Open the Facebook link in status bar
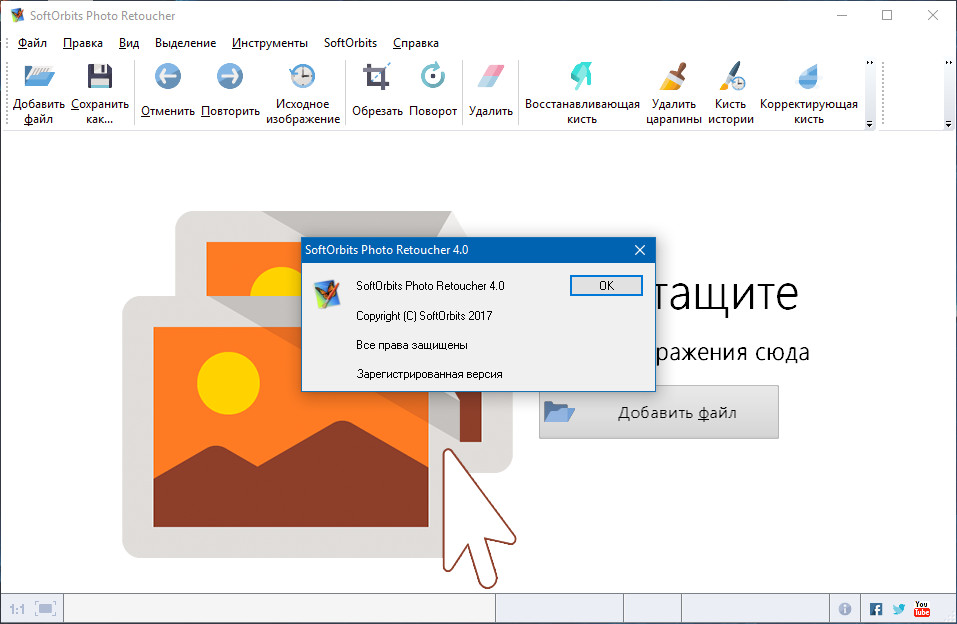957x624 pixels. pyautogui.click(x=876, y=608)
